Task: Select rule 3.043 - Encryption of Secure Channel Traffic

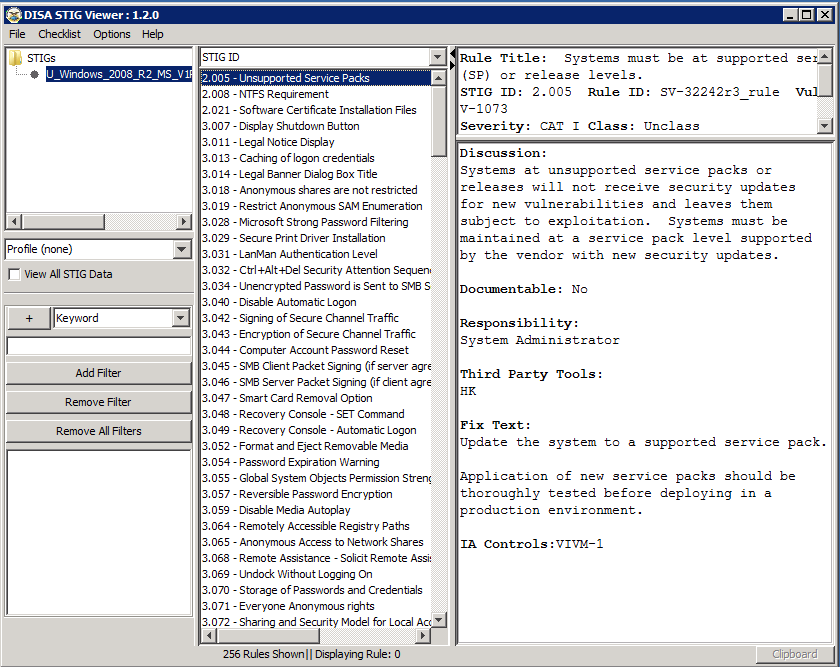Action: click(x=316, y=334)
